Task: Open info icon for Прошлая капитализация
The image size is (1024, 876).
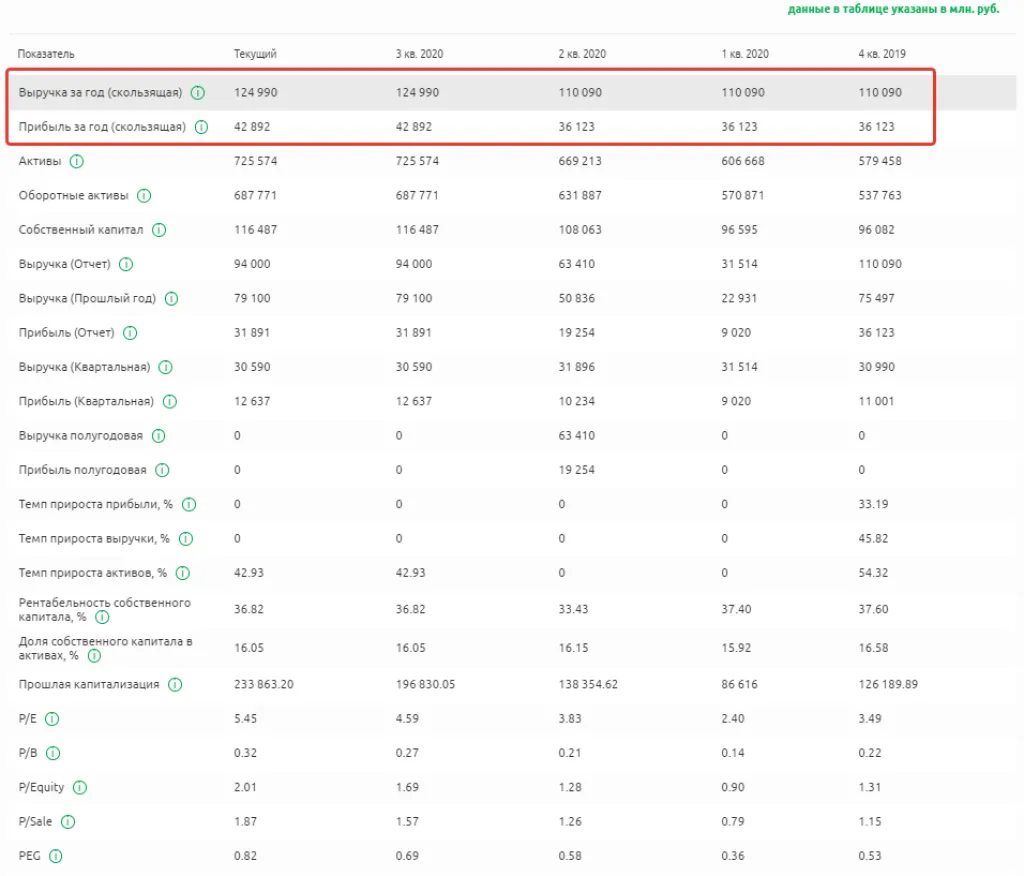Action: point(175,685)
